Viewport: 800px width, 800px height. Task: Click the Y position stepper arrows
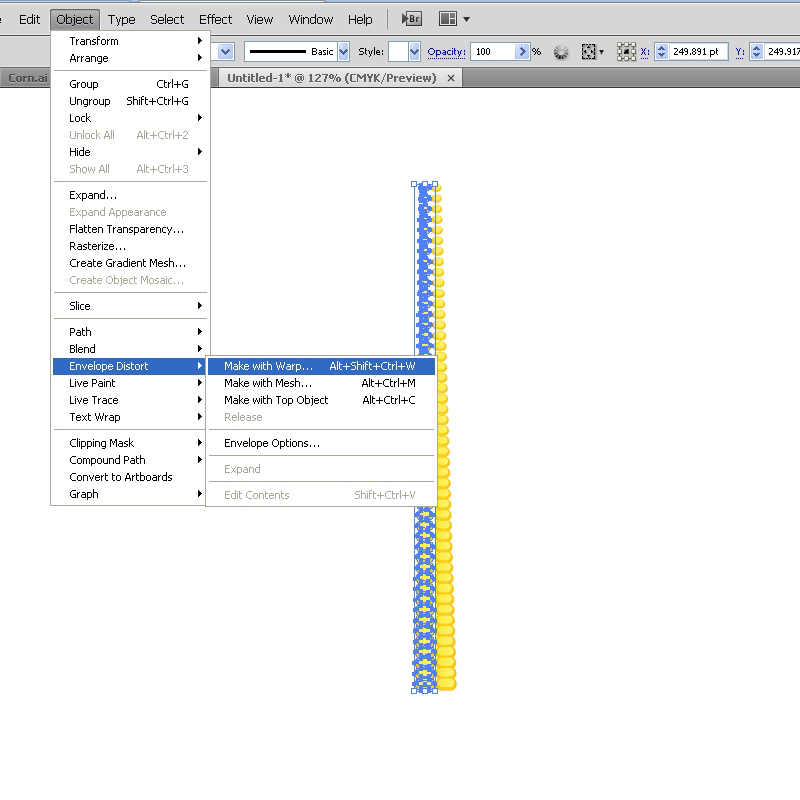coord(757,52)
